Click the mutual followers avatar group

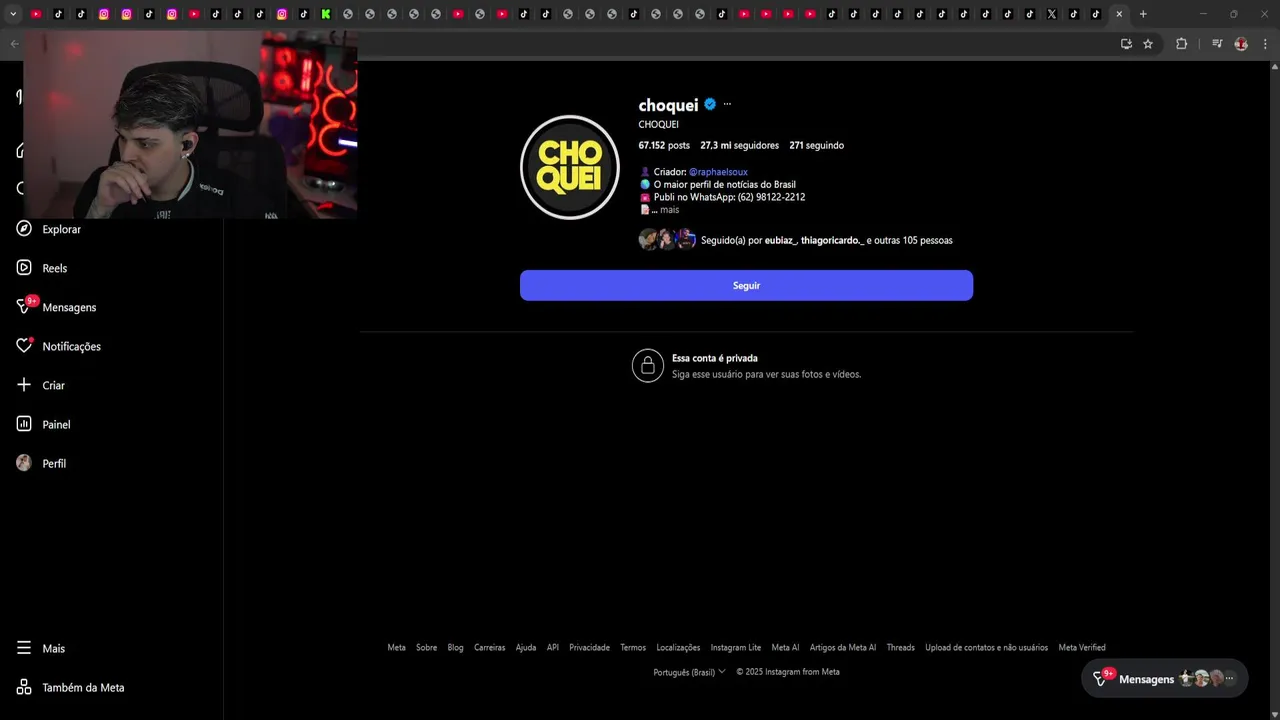point(667,239)
